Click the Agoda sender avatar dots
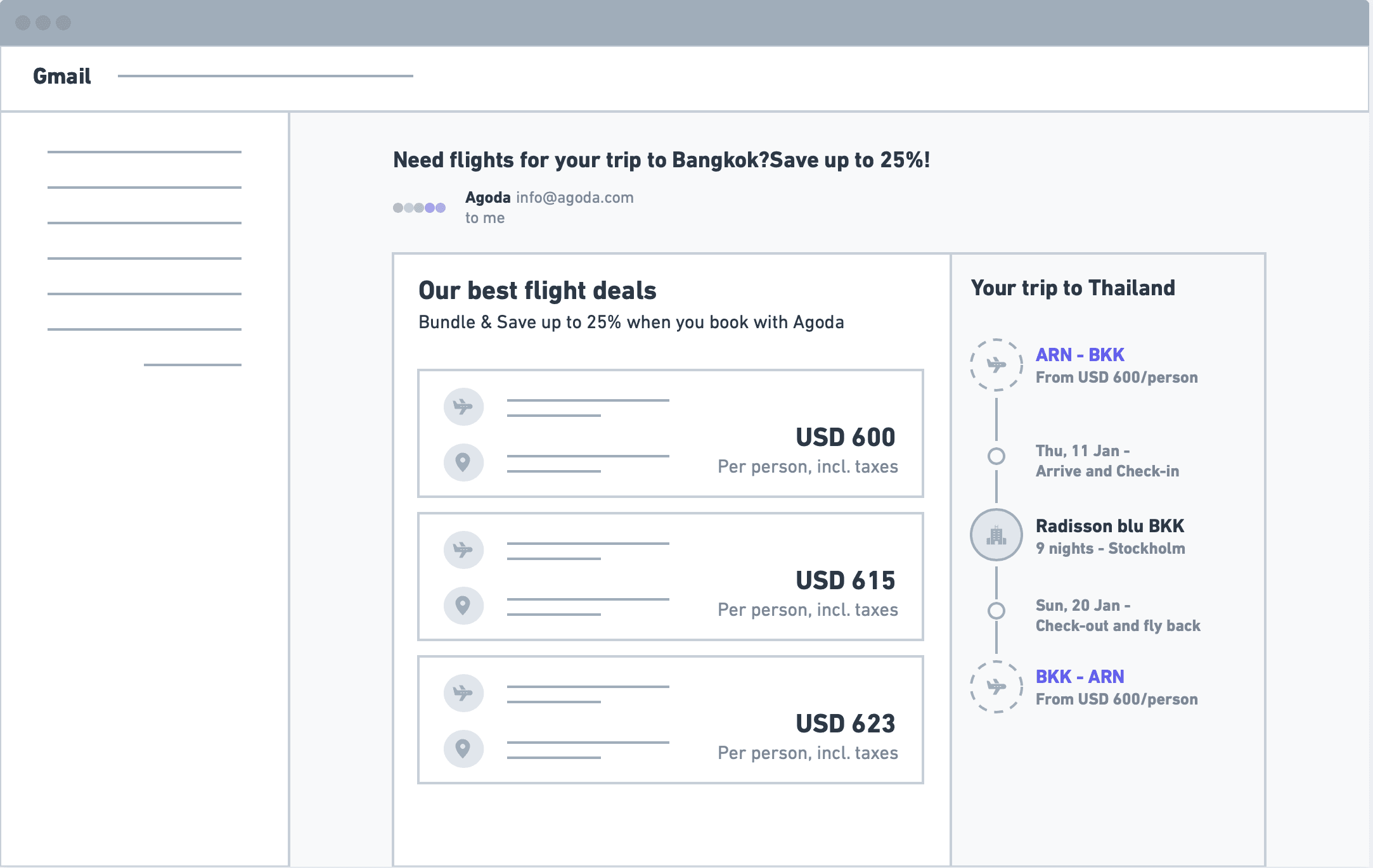The image size is (1373, 868). (x=419, y=208)
